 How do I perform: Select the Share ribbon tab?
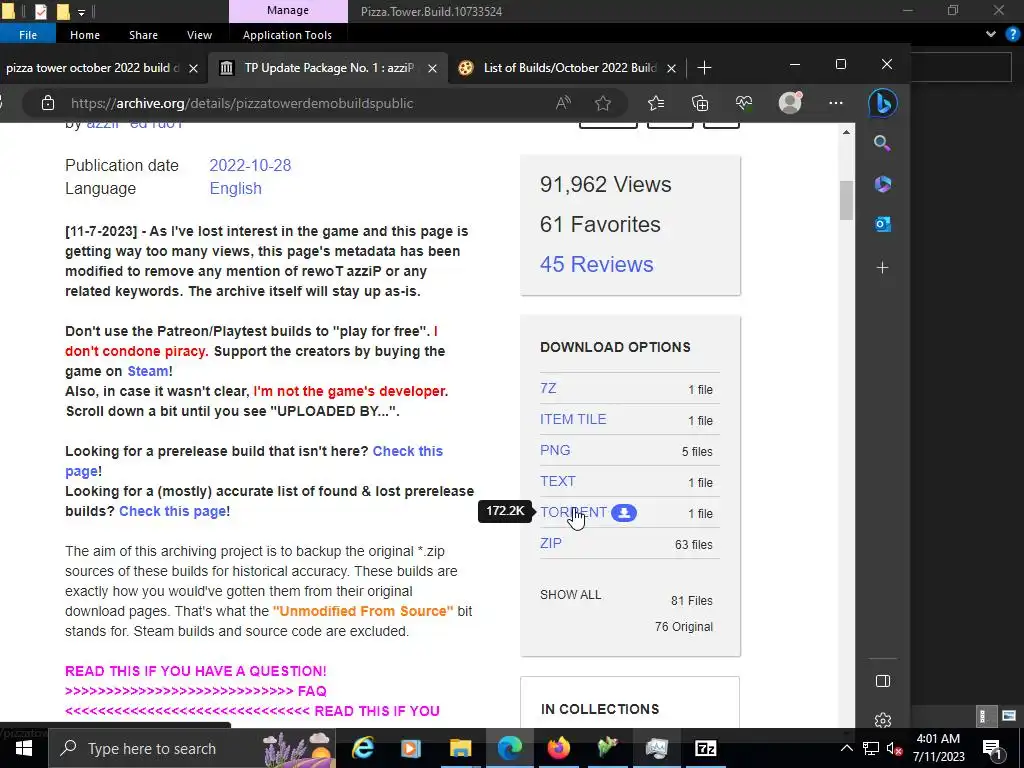tap(143, 35)
